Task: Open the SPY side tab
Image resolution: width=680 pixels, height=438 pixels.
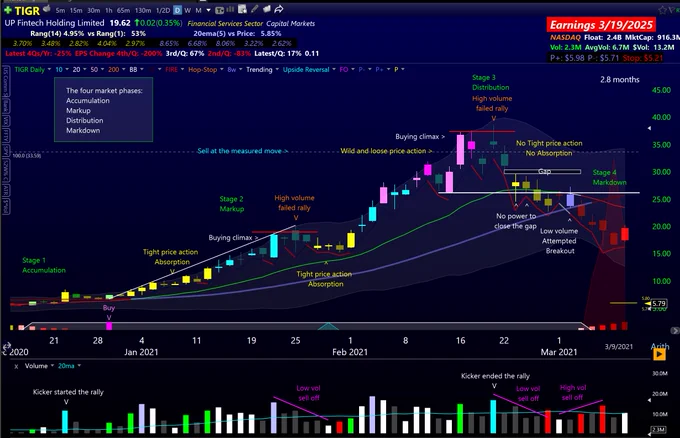Action: pos(5,150)
